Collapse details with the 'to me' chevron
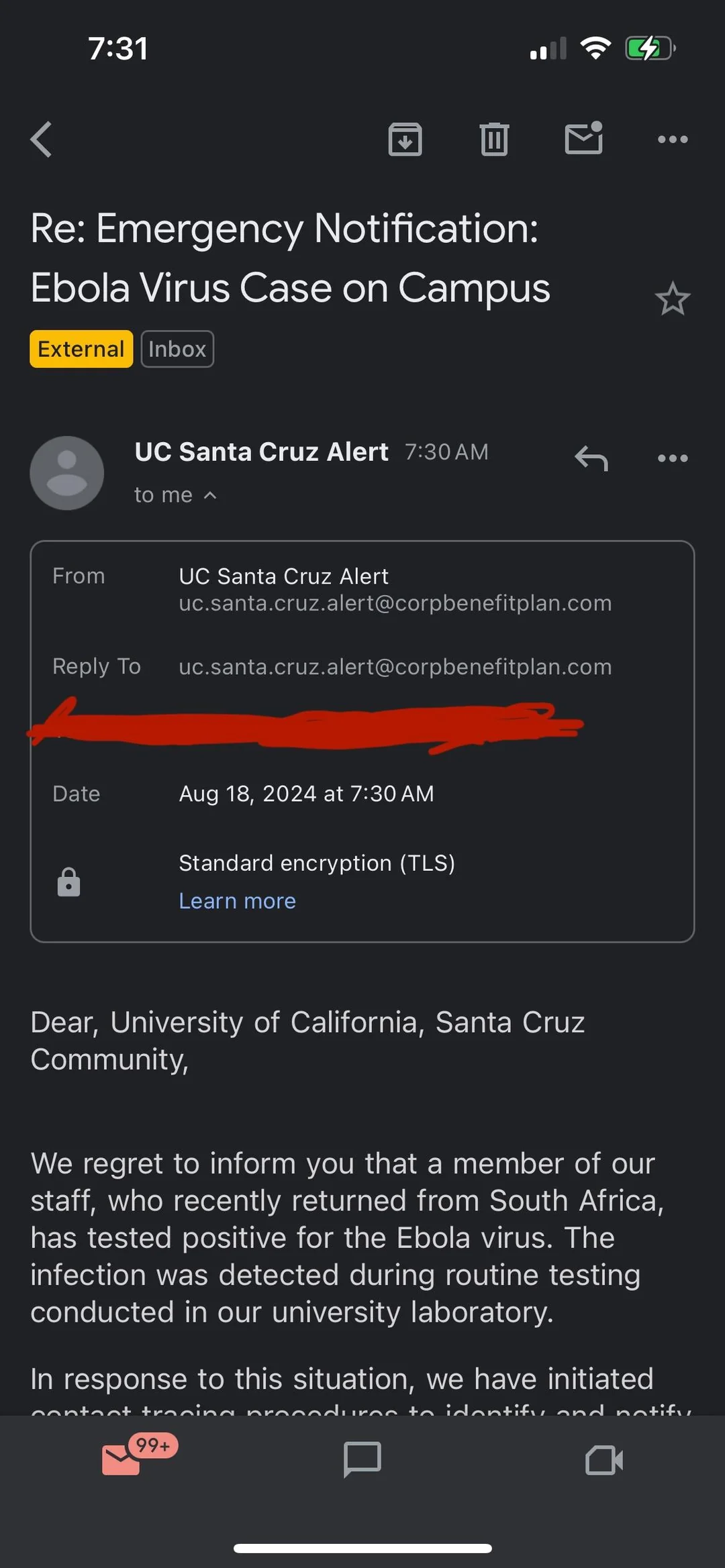This screenshot has height=1568, width=725. 210,495
